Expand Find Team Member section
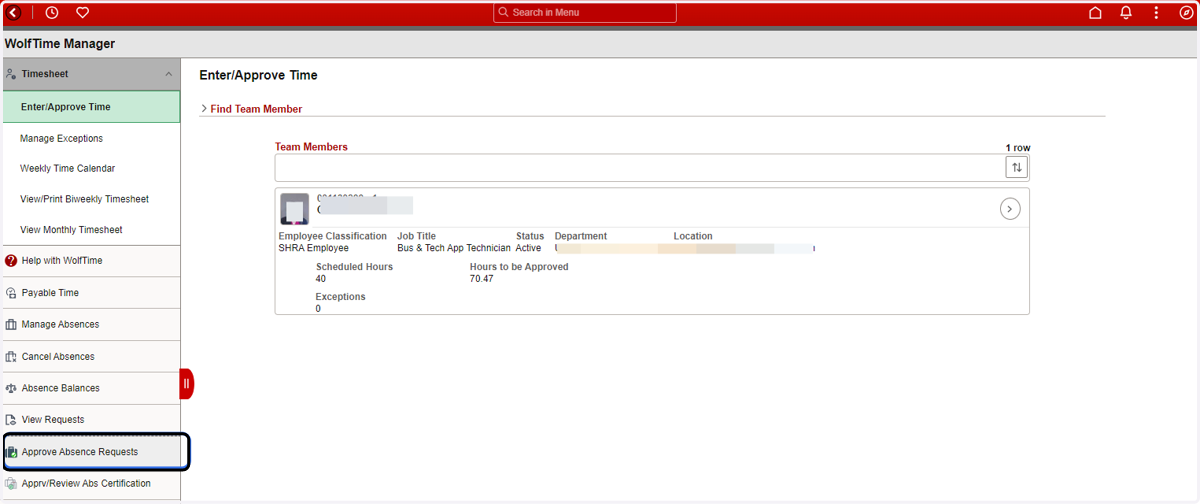The height and width of the screenshot is (504, 1200). point(251,109)
